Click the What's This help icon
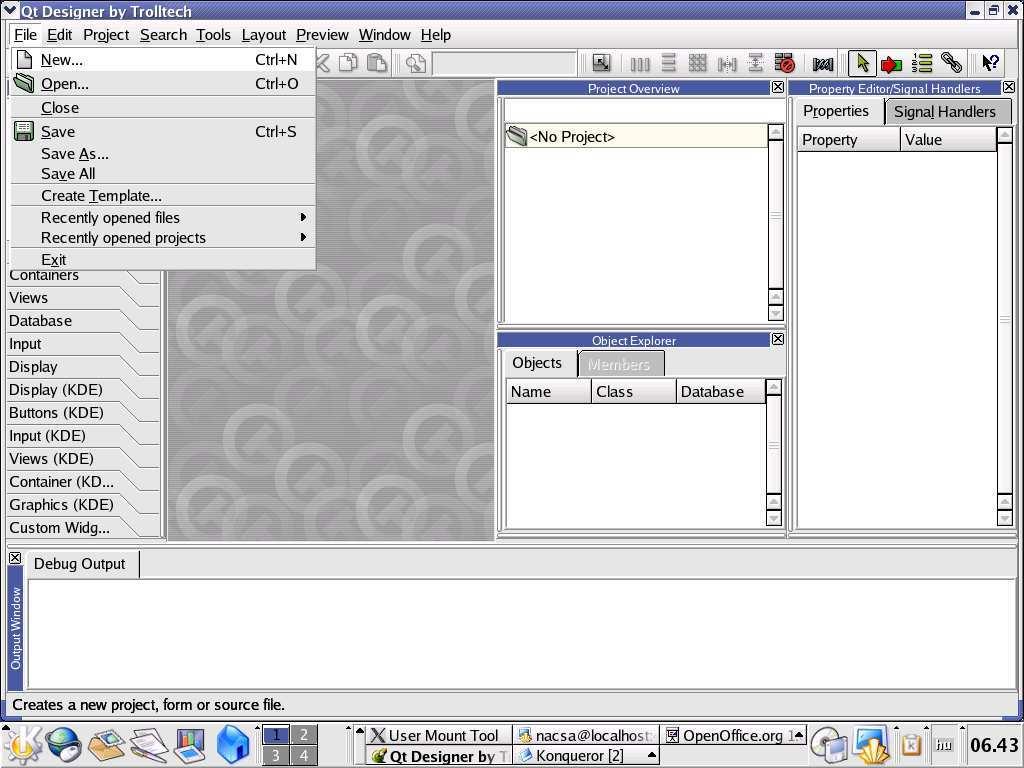This screenshot has height=768, width=1024. click(x=990, y=63)
